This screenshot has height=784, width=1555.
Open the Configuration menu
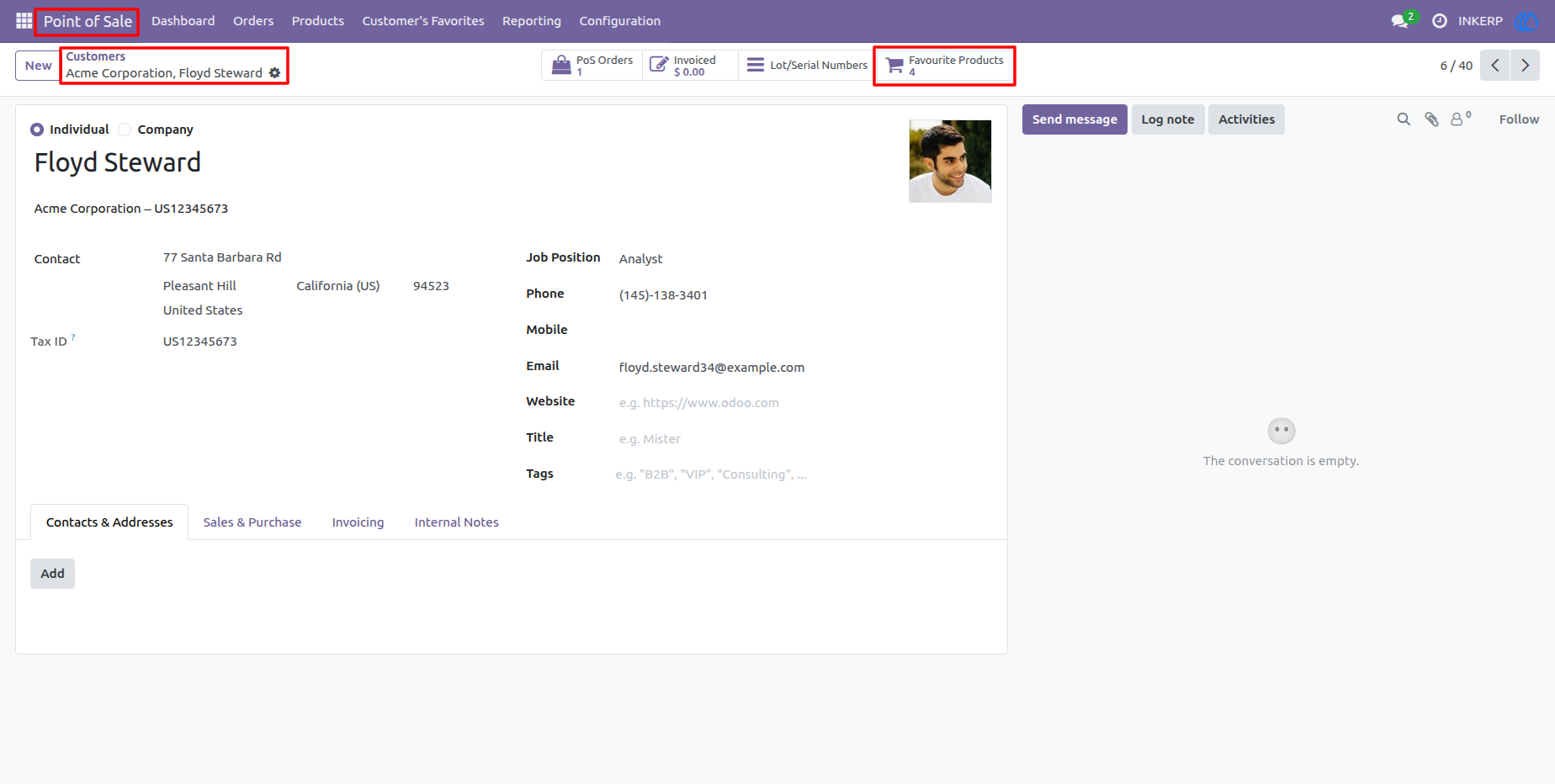point(620,21)
